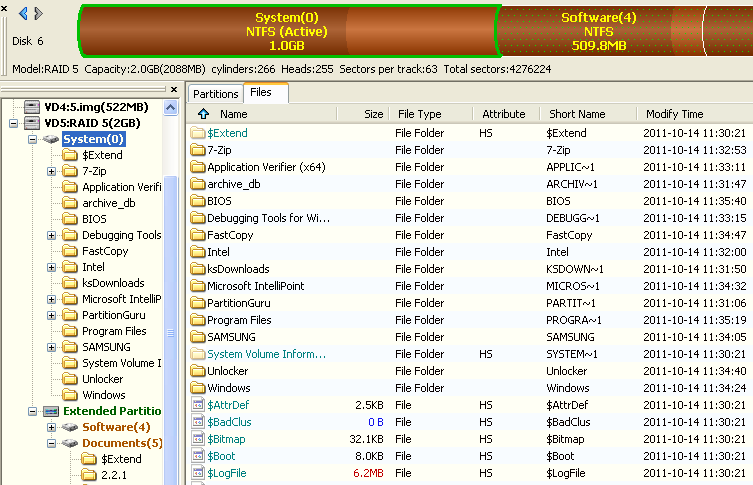Select System Volume Information folder in file list
Viewport: 753px width, 485px height.
(266, 354)
